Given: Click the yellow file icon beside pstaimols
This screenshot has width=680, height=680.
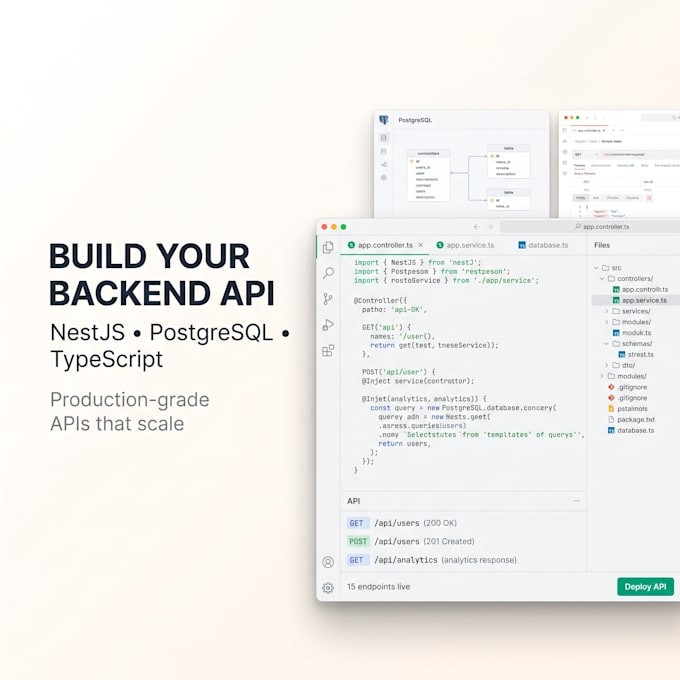Looking at the screenshot, I should click(611, 409).
